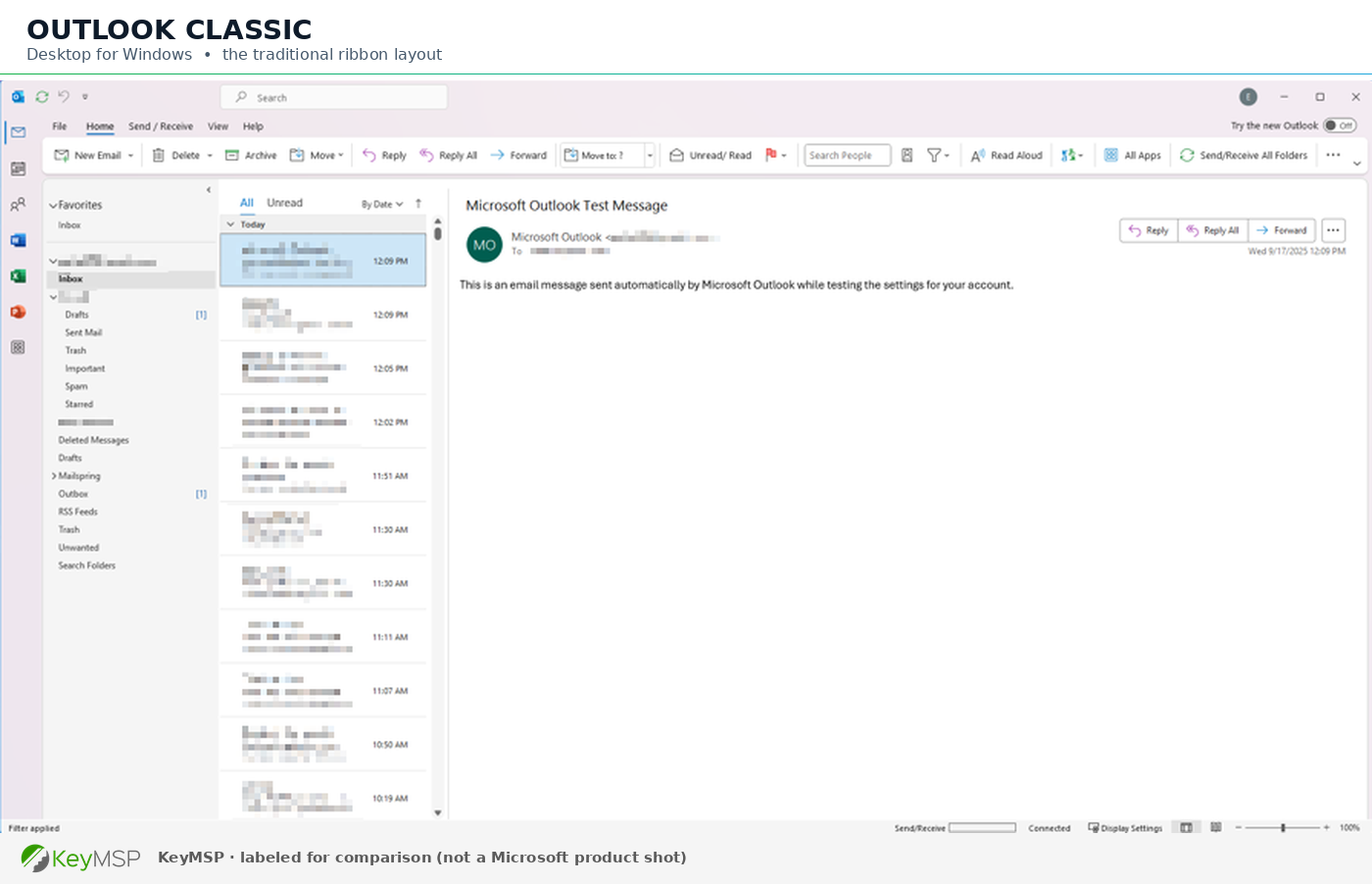Viewport: 1372px width, 884px height.
Task: Open the Address Book icon
Action: (907, 155)
